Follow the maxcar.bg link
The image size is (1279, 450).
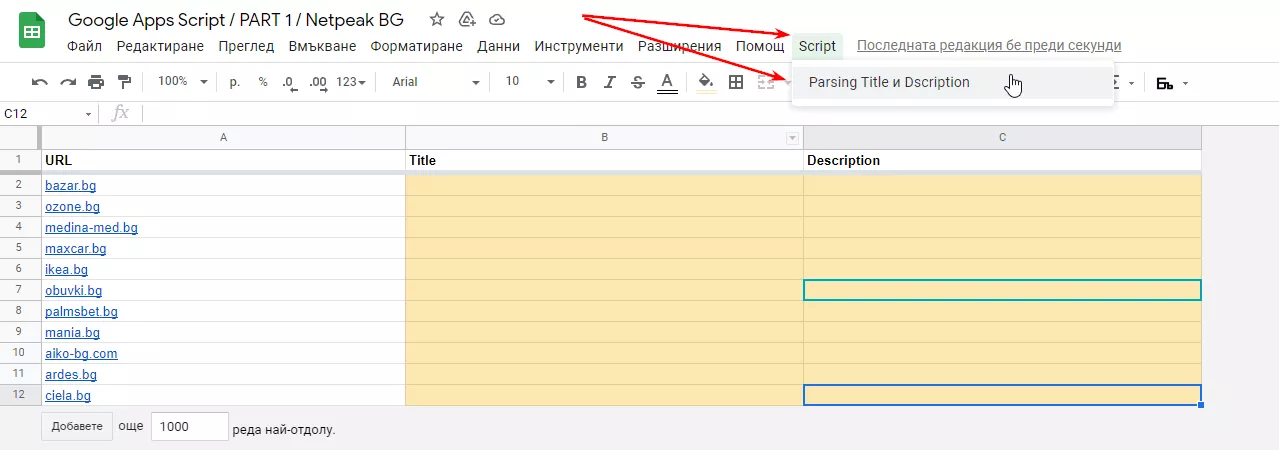click(75, 248)
